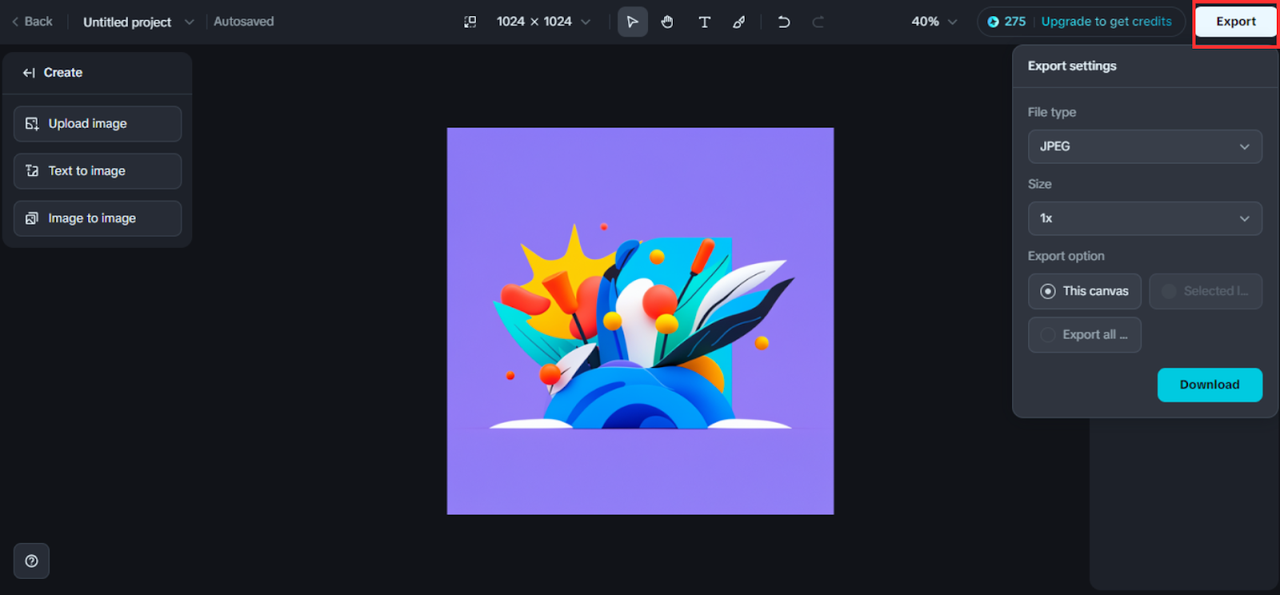The width and height of the screenshot is (1280, 595).
Task: Select the Text tool
Action: point(704,22)
